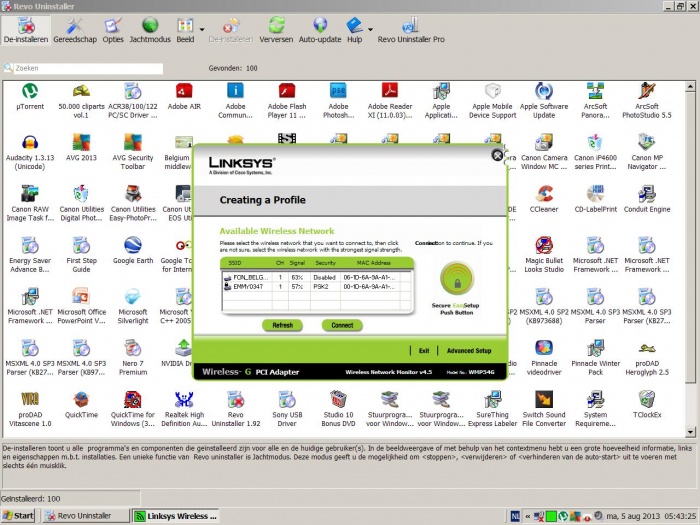Image resolution: width=700 pixels, height=525 pixels.
Task: Focus the Zoeken search field
Action: coord(88,68)
